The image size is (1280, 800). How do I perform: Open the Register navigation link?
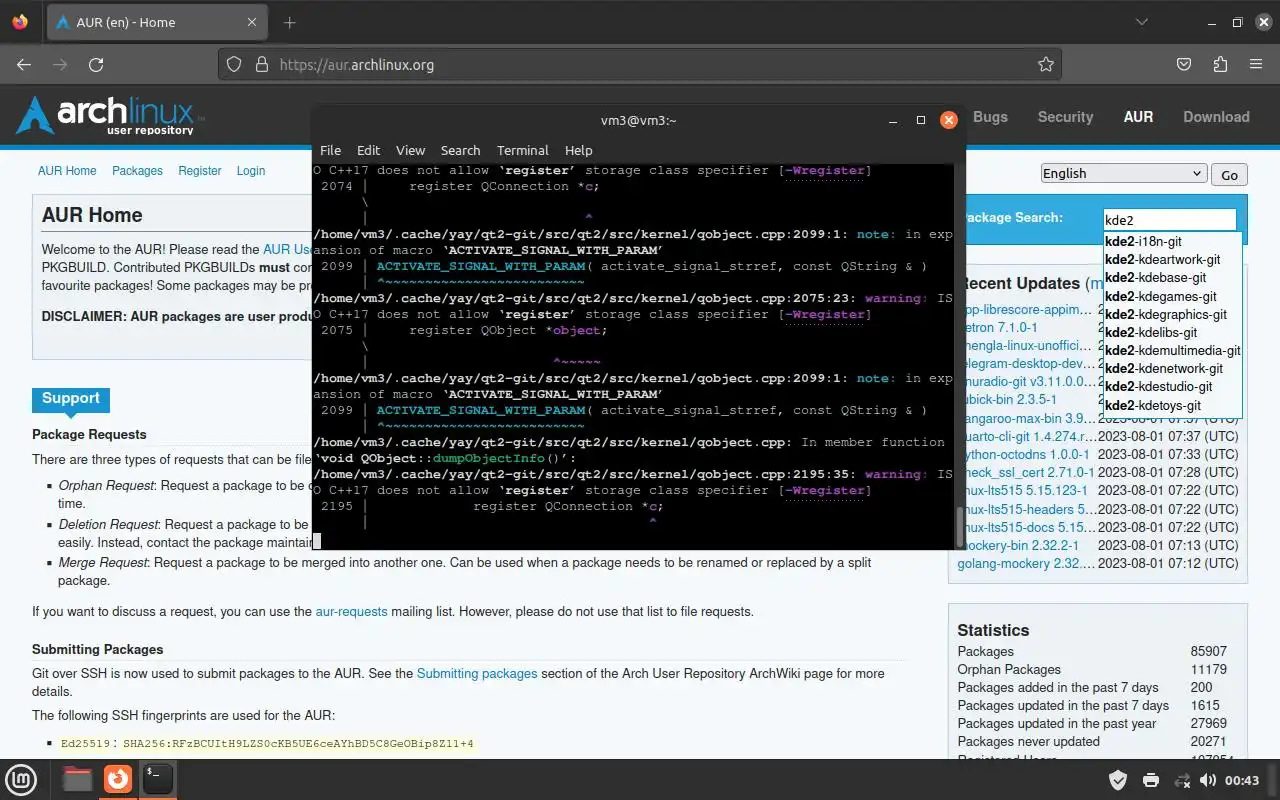click(200, 171)
